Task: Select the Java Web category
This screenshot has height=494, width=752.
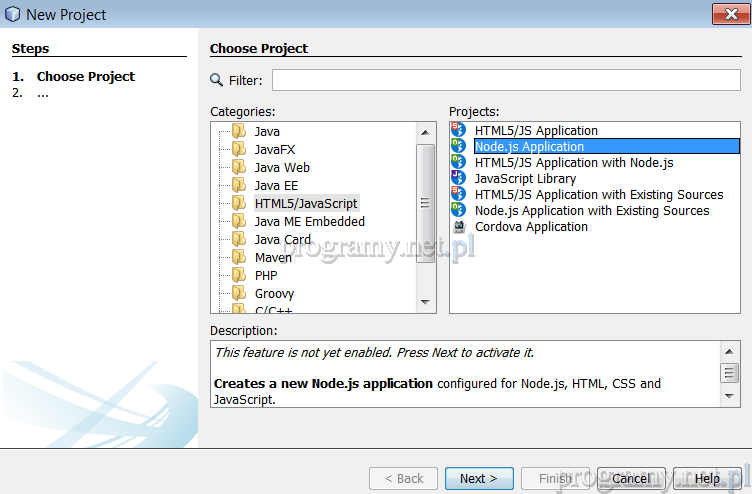Action: tap(282, 167)
